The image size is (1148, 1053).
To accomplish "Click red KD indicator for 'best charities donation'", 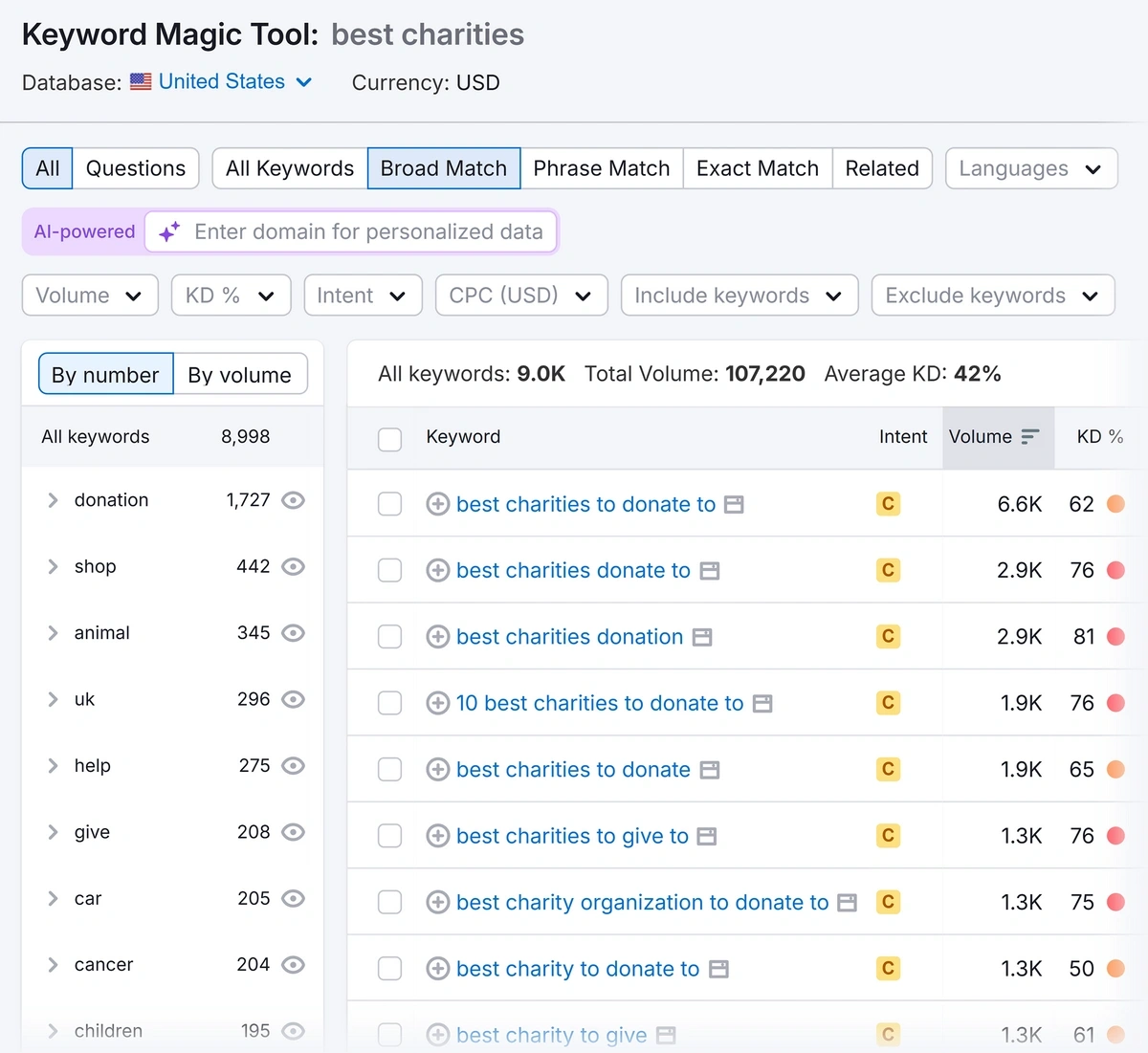I will (1115, 637).
